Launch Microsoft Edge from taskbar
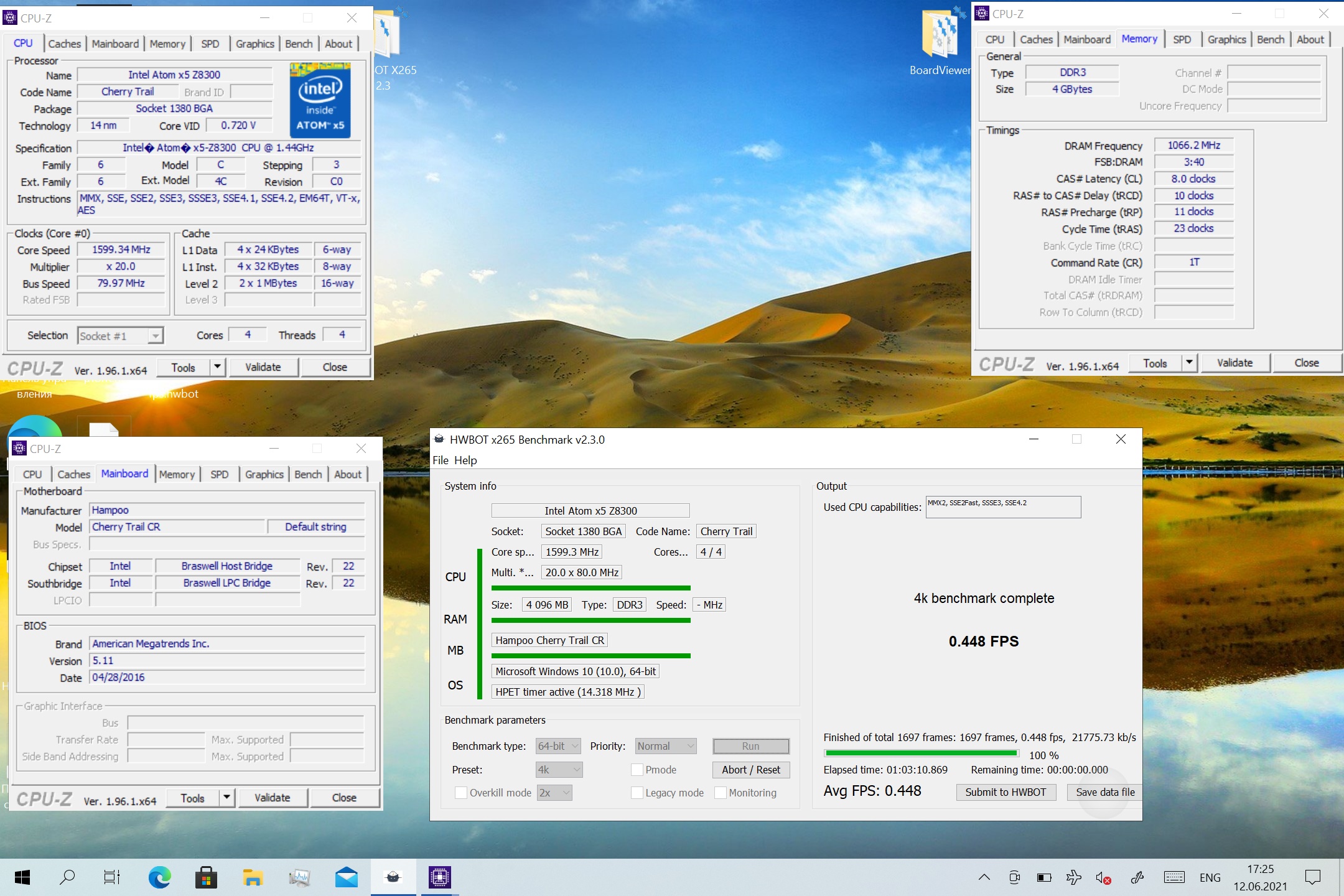Viewport: 1344px width, 896px height. pyautogui.click(x=159, y=877)
